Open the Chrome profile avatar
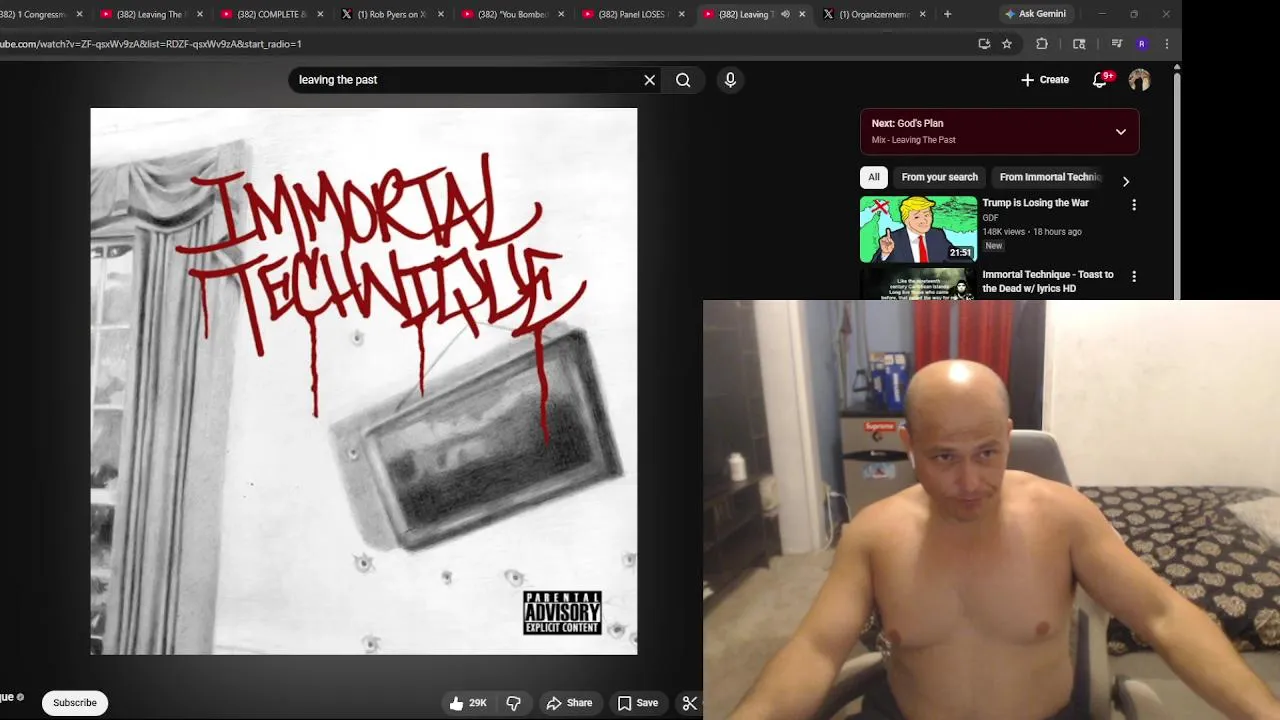Viewport: 1280px width, 720px height. [x=1142, y=44]
